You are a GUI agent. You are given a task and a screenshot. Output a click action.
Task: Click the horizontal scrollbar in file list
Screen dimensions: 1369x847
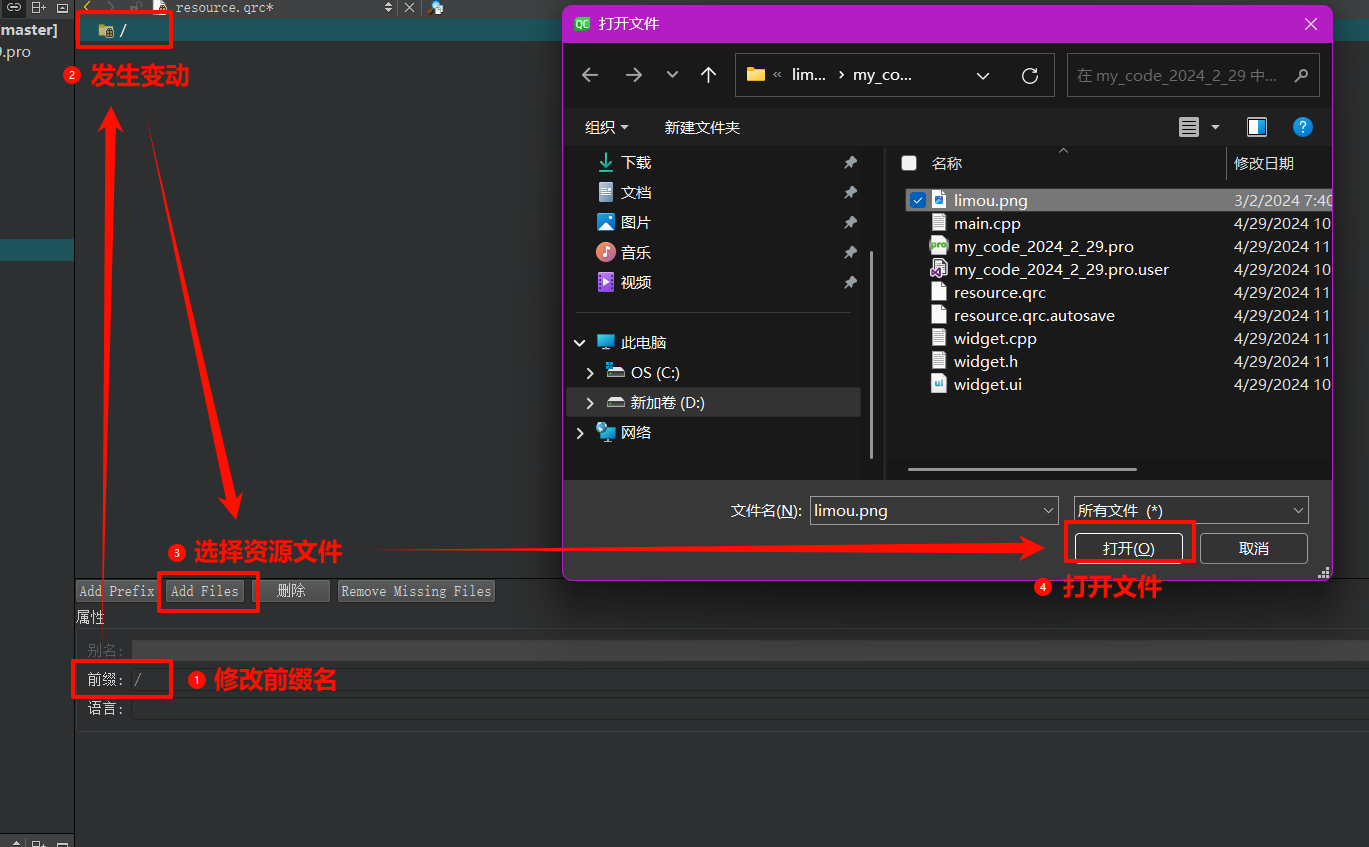coord(1022,468)
